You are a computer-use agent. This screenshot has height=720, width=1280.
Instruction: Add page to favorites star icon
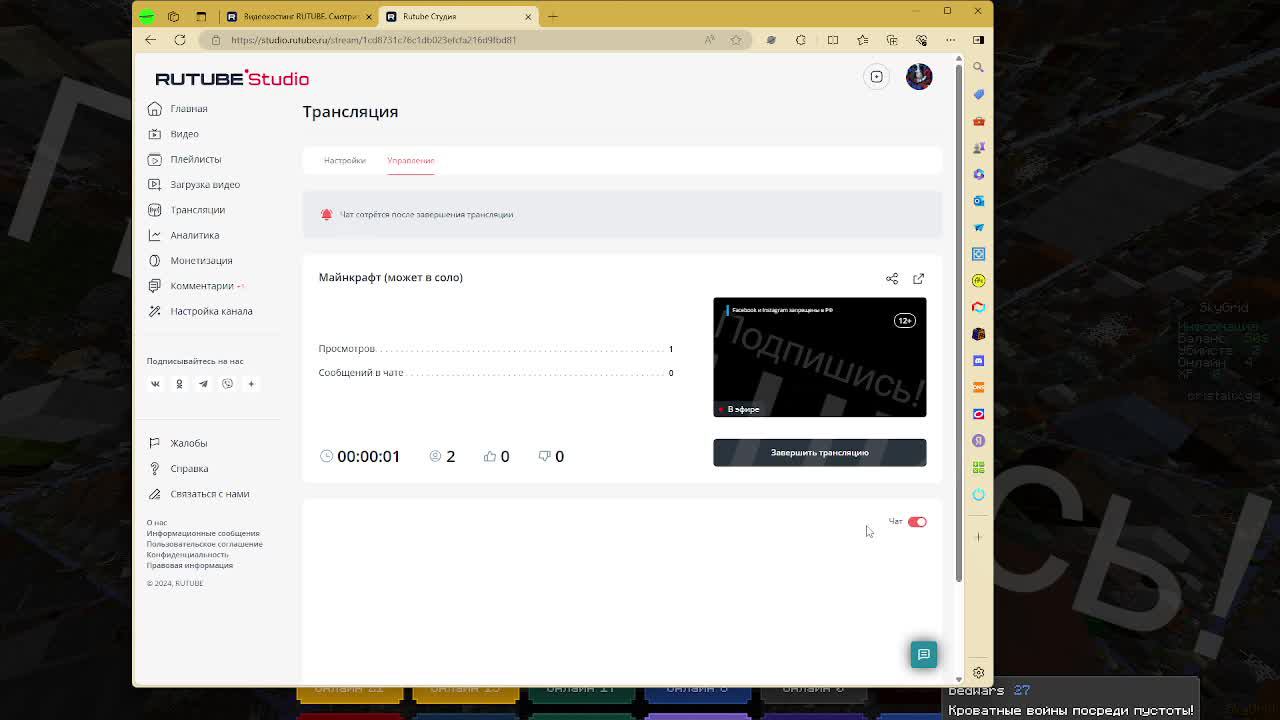click(x=736, y=40)
